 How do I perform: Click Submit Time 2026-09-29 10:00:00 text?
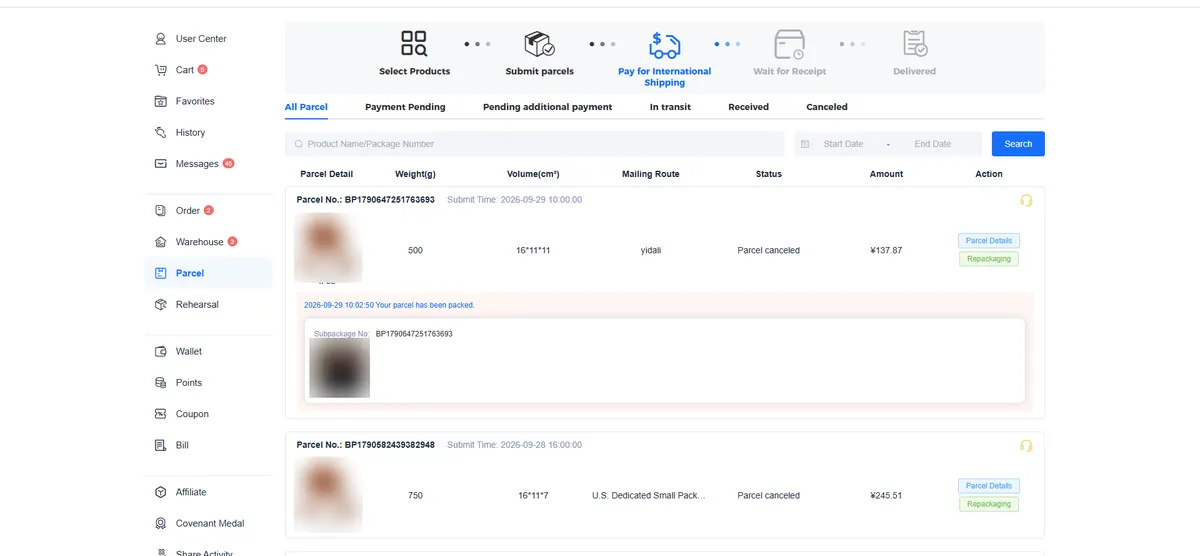point(514,200)
